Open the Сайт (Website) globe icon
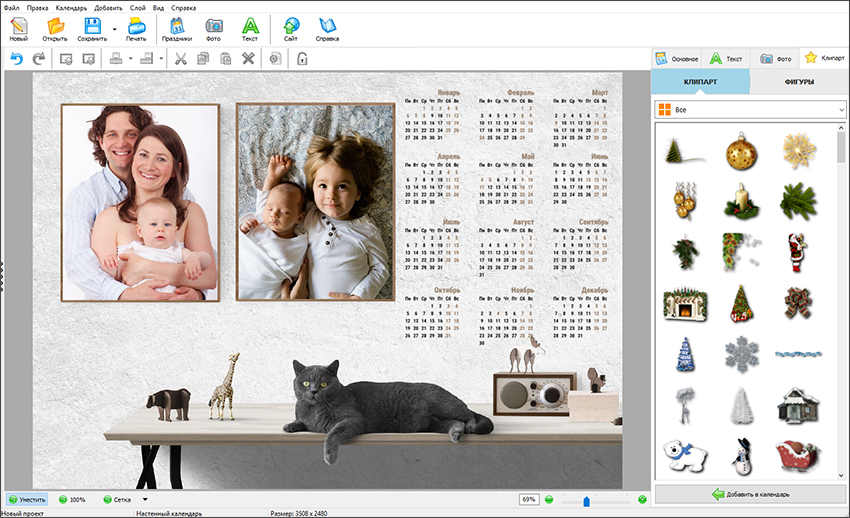850x518 pixels. coord(291,29)
